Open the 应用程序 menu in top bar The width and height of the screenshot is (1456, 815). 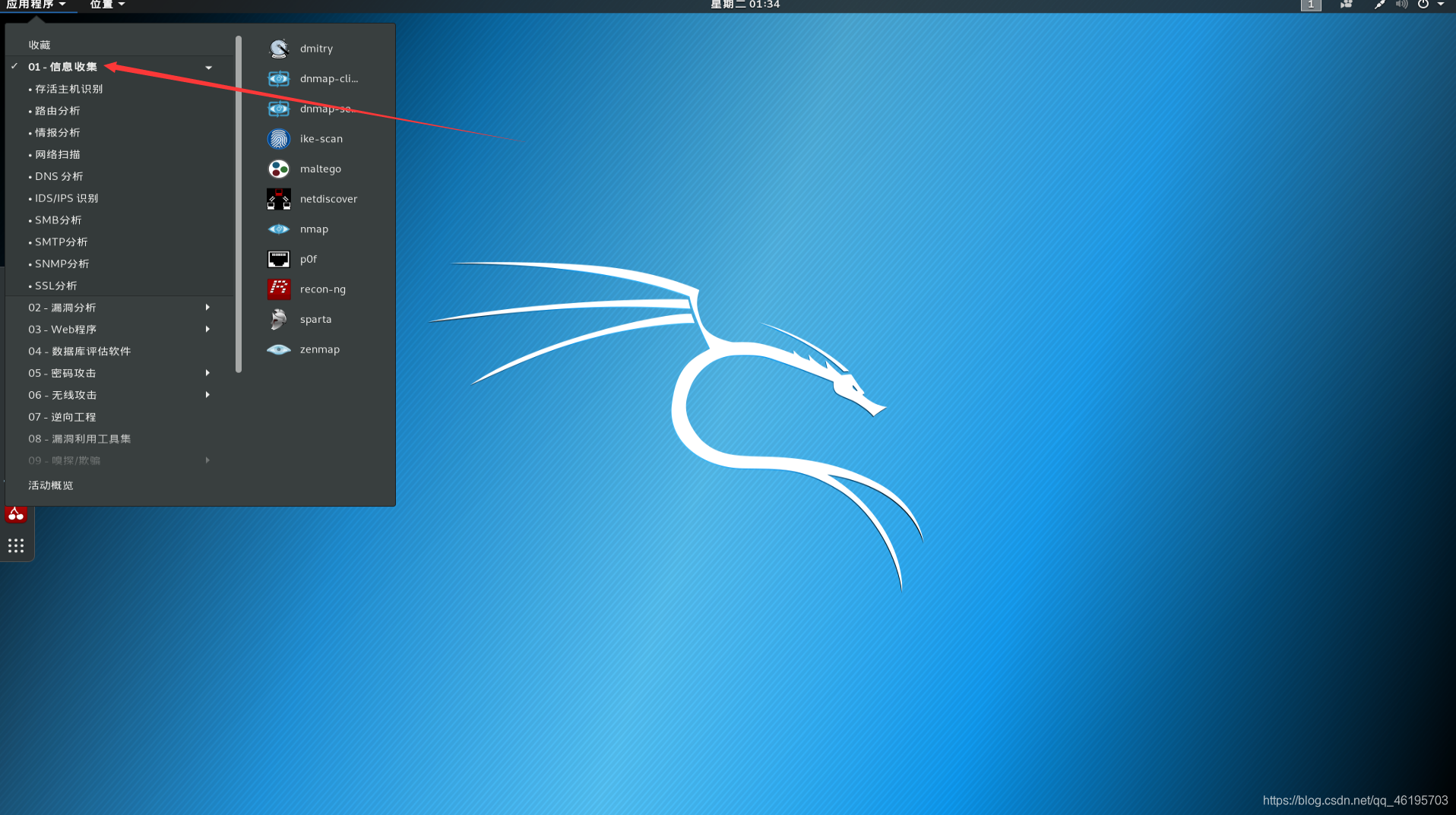[x=36, y=5]
